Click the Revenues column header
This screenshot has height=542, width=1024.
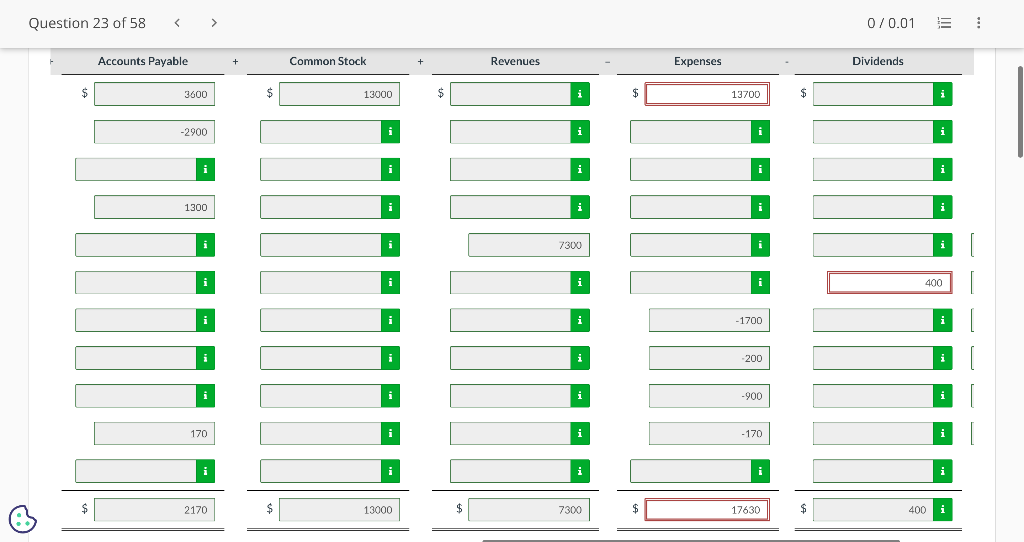(x=515, y=61)
